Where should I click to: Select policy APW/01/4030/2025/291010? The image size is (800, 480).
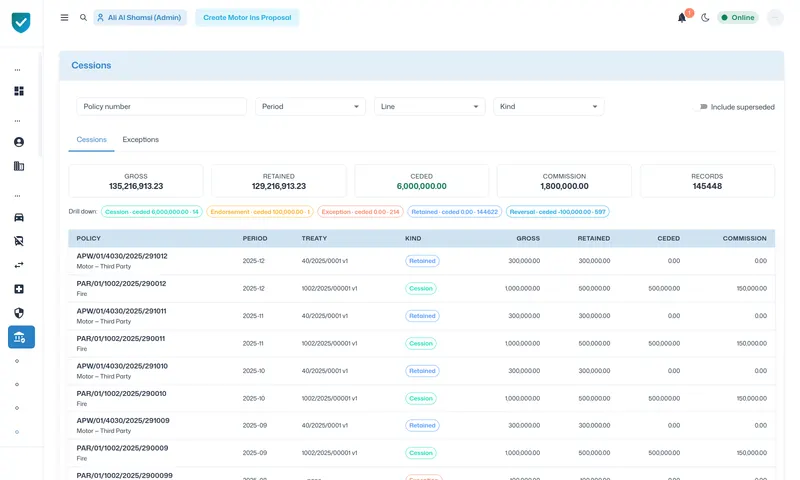tap(122, 366)
